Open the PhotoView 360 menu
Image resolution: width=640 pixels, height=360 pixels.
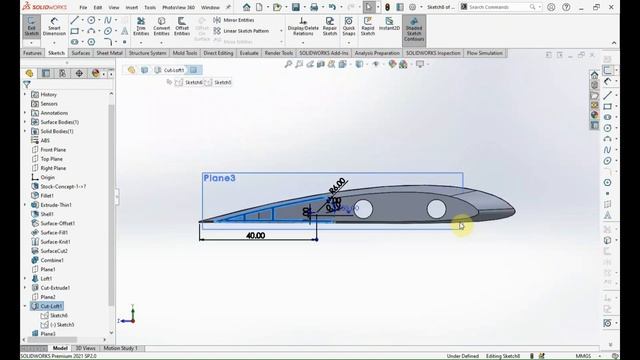point(178,7)
